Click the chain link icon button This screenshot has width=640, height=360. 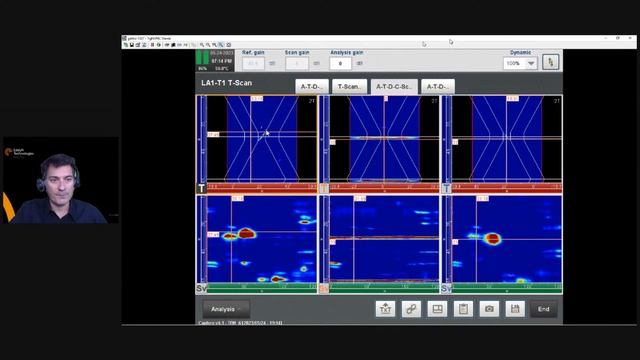click(x=411, y=309)
